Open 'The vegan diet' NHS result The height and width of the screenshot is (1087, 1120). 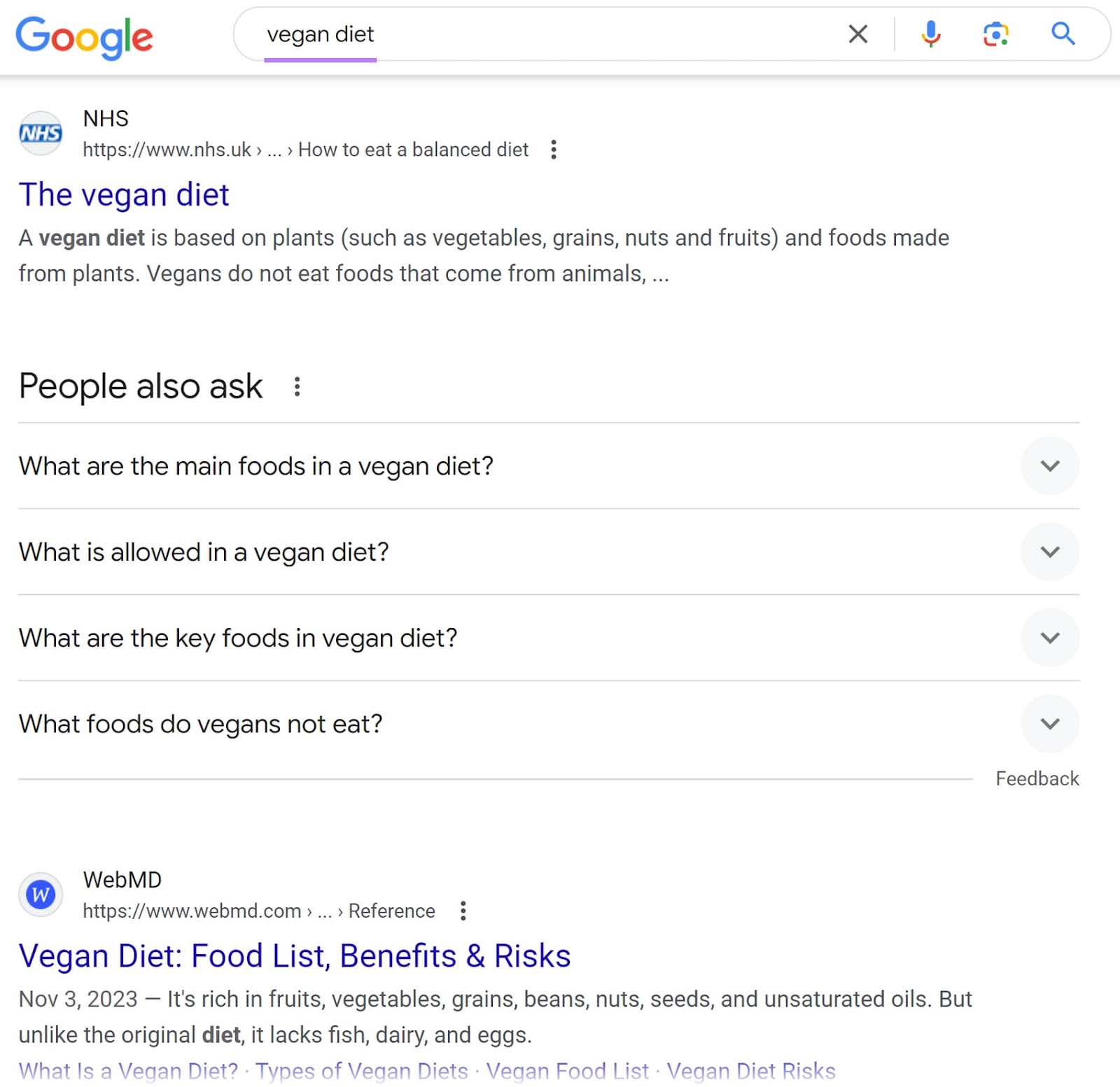tap(124, 195)
